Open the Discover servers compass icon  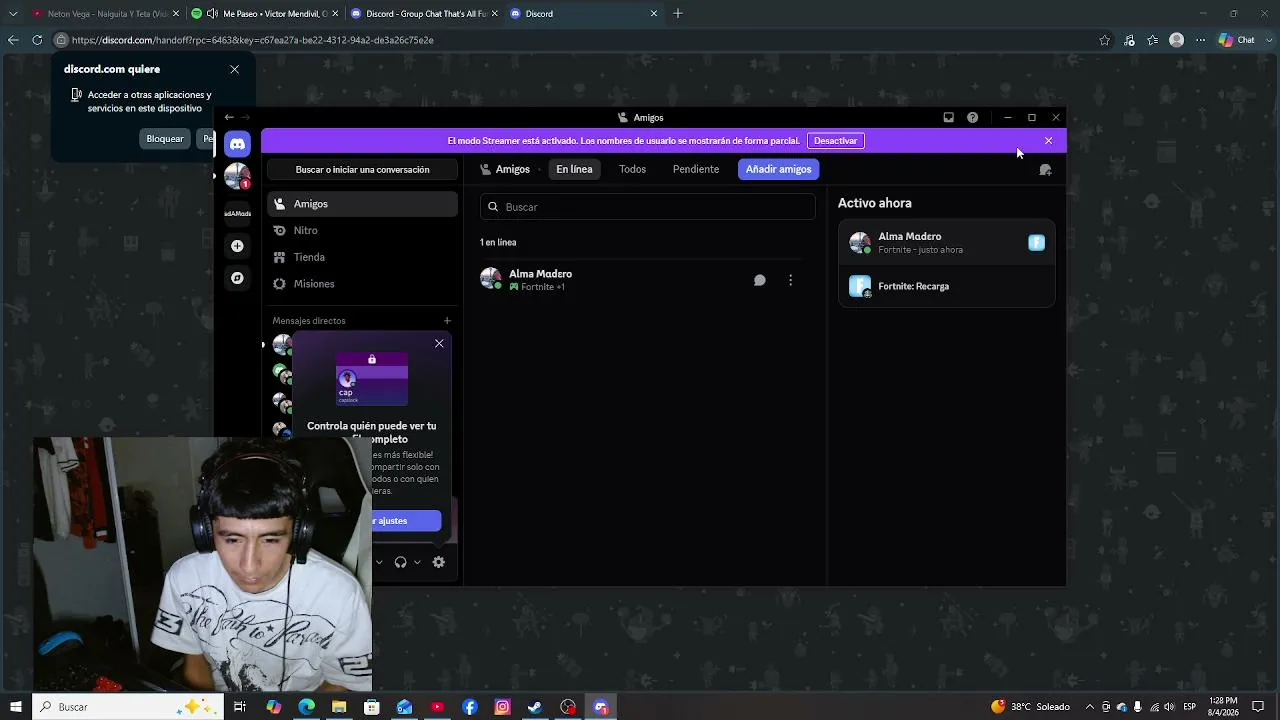(237, 278)
